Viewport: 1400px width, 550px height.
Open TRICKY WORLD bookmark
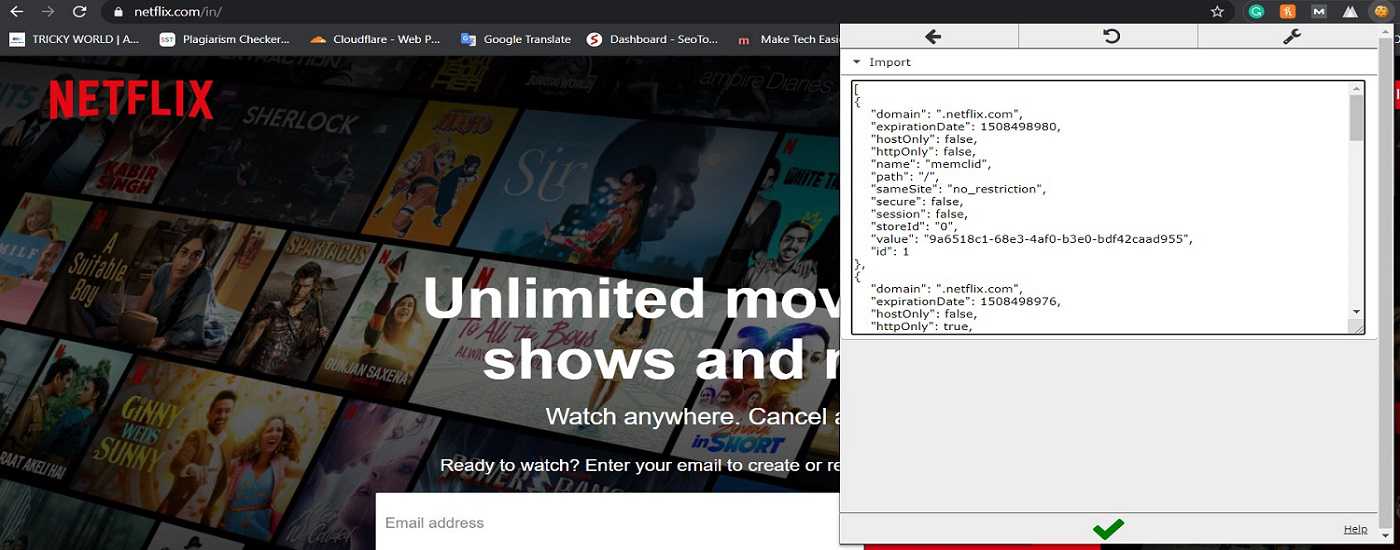pyautogui.click(x=75, y=39)
